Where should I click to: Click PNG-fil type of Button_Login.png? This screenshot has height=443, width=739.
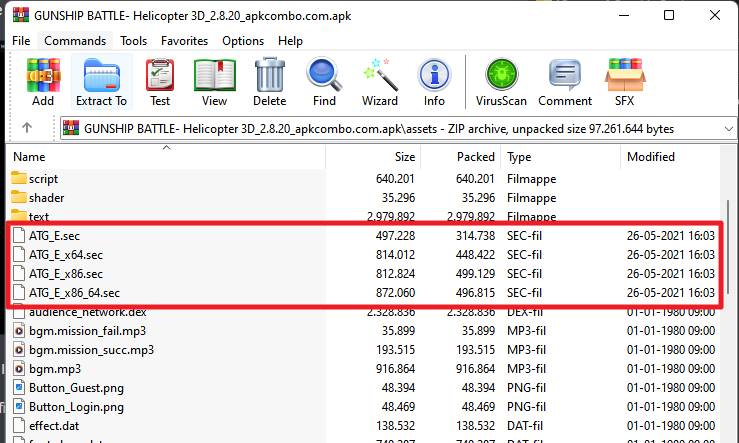click(526, 407)
